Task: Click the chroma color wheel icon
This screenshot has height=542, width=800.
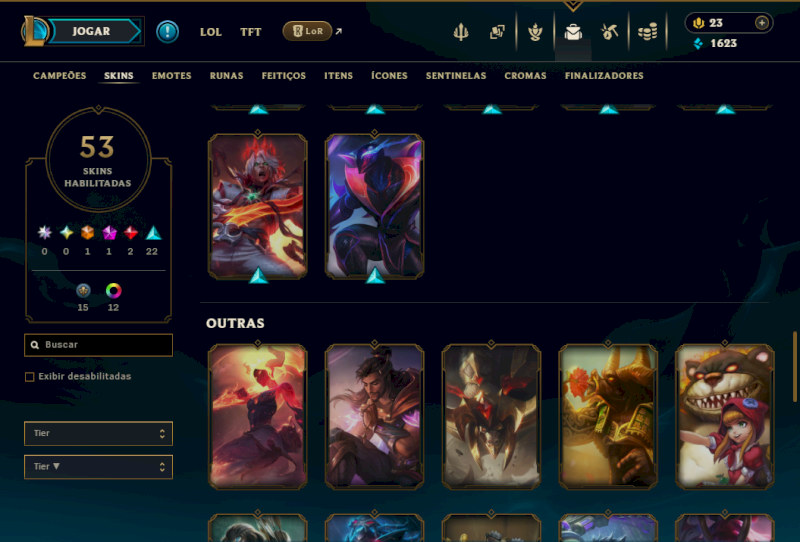Action: tap(113, 291)
